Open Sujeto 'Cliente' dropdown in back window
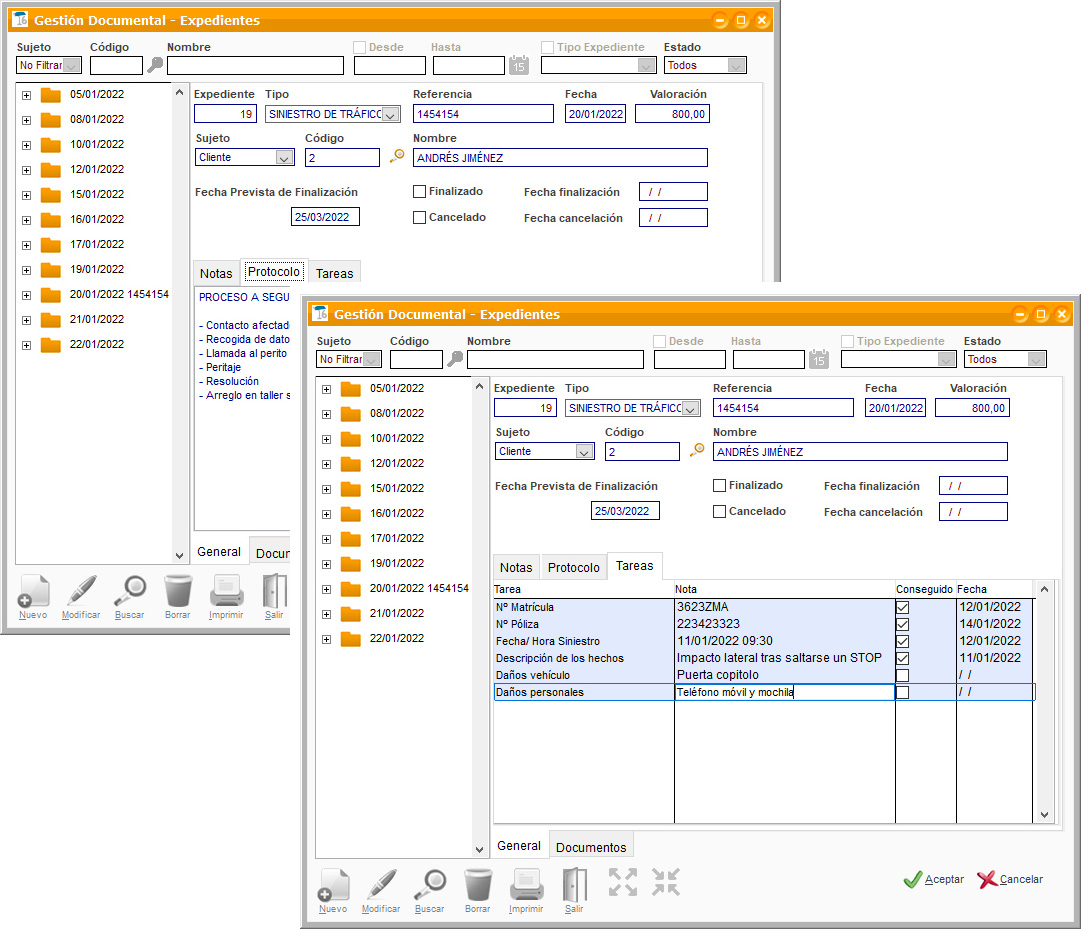 284,157
